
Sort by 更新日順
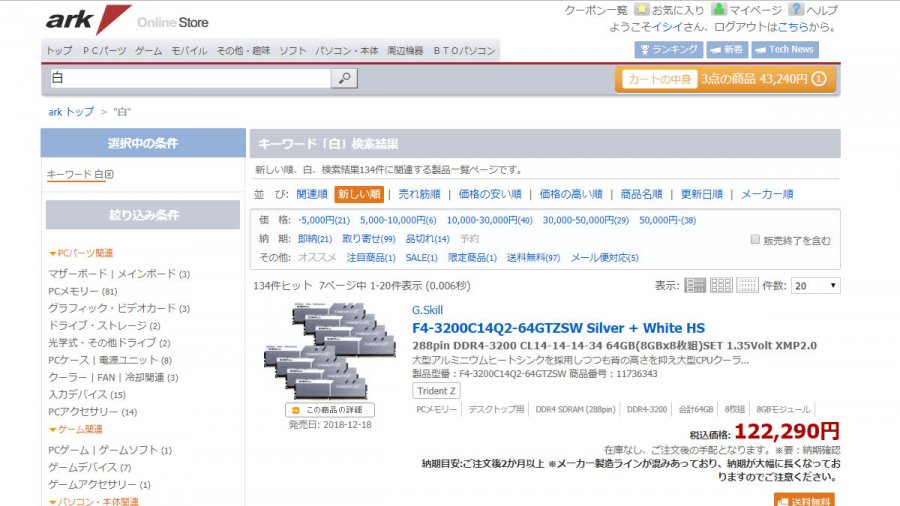pyautogui.click(x=701, y=194)
